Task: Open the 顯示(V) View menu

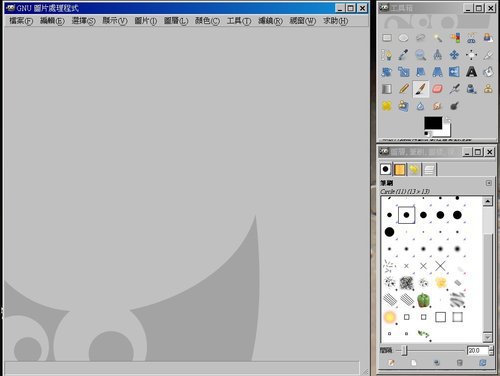Action: (115, 21)
